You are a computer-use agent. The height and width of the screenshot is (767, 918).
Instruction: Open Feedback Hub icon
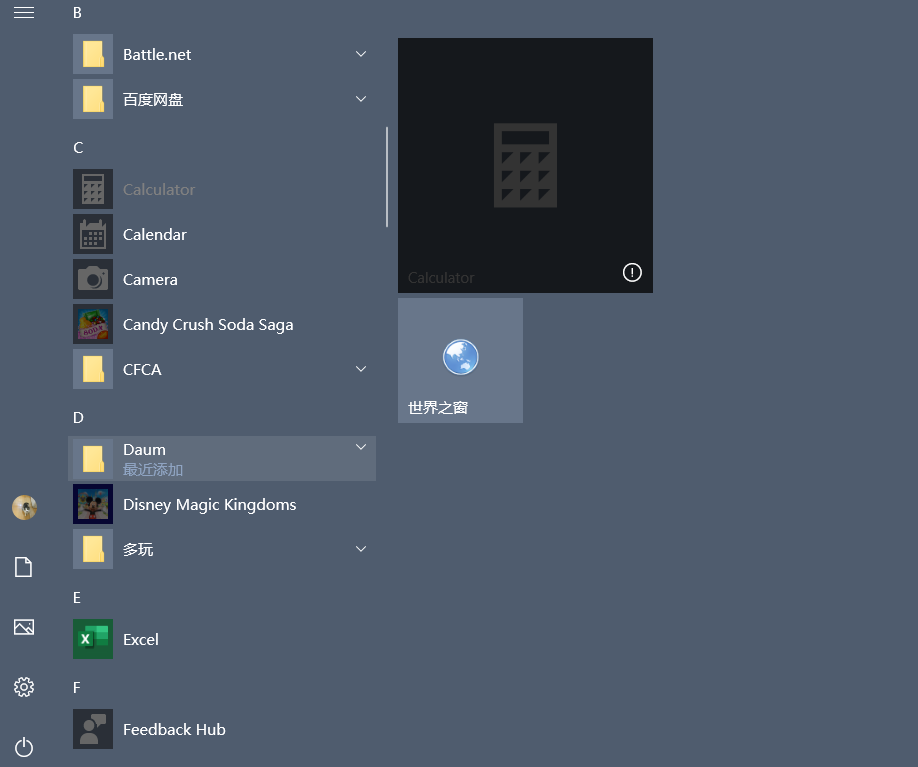93,729
